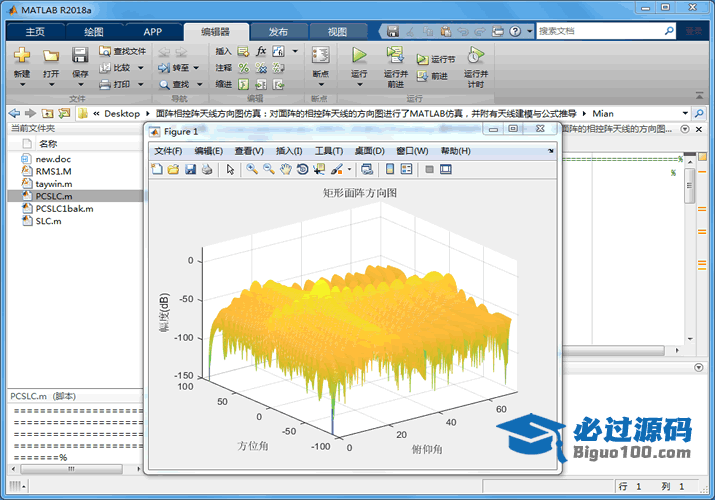This screenshot has height=500, width=715.
Task: Select taywin.m in file list
Action: [x=76, y=184]
